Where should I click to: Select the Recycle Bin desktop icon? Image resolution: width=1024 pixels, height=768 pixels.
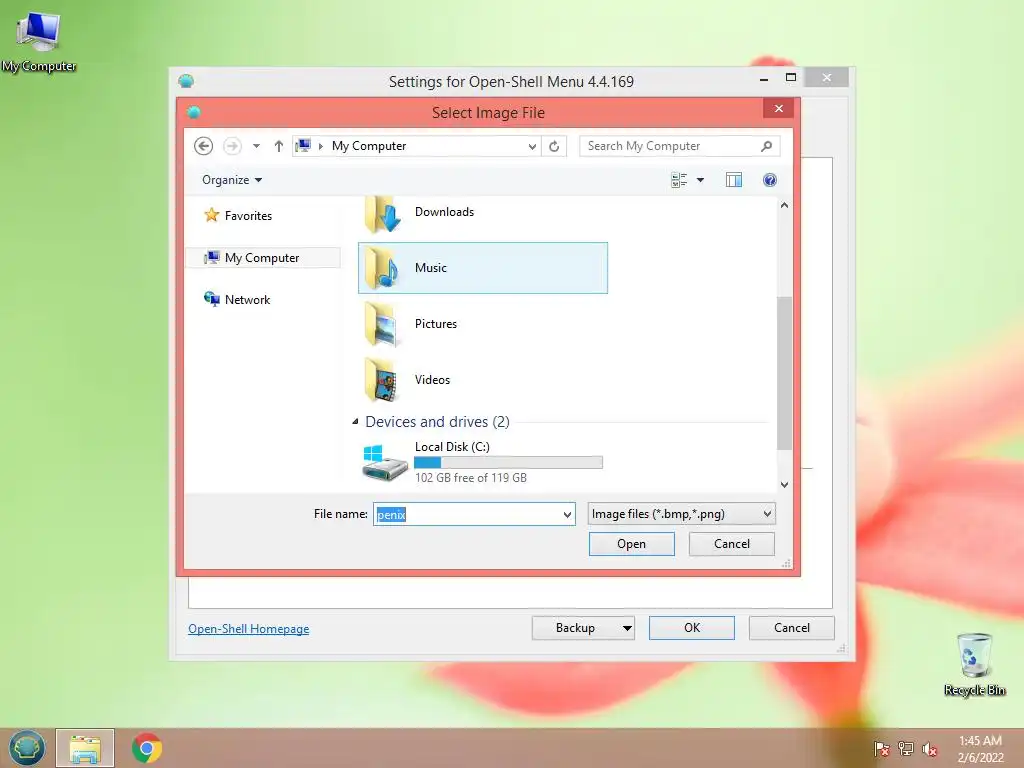click(974, 665)
